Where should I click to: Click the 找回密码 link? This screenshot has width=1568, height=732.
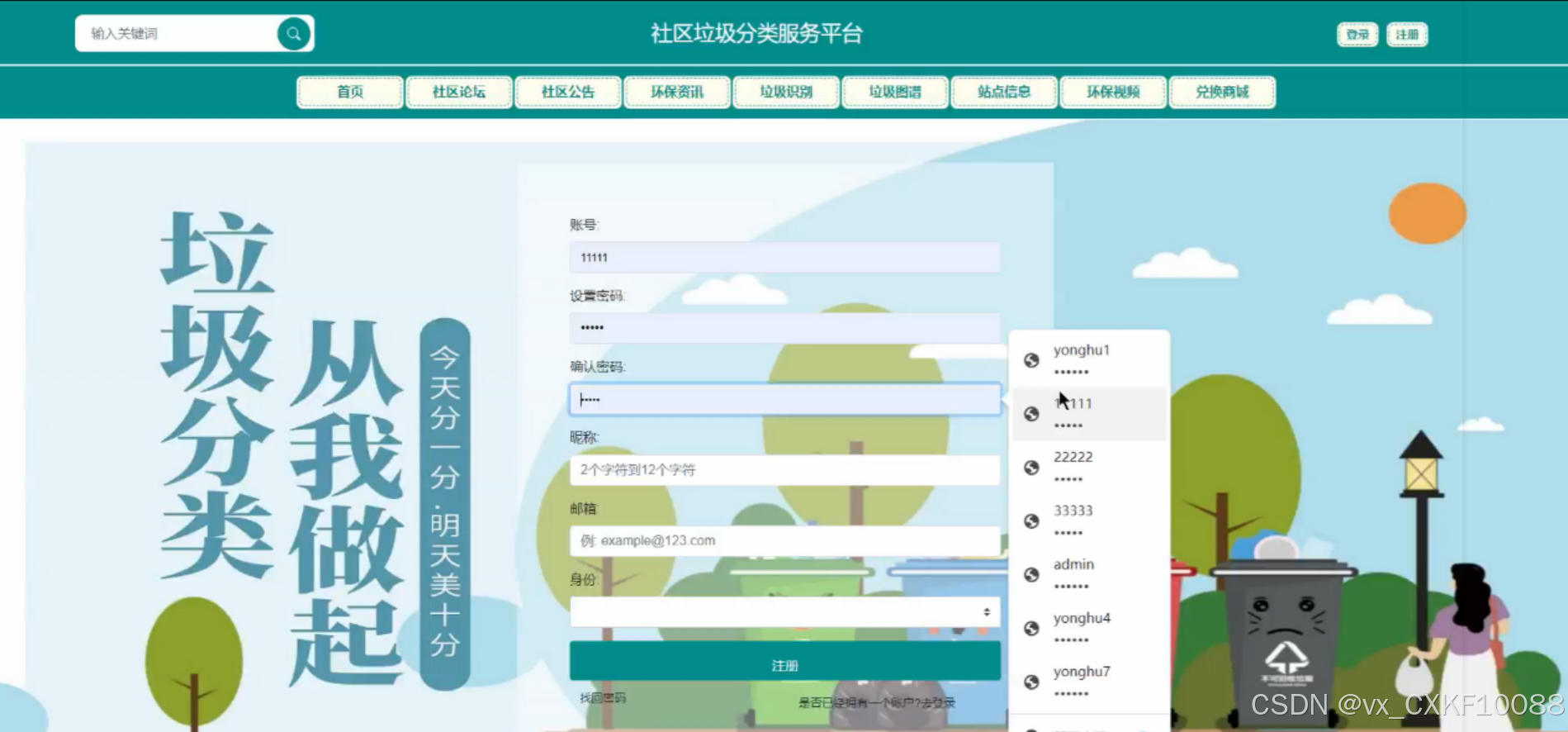[603, 698]
